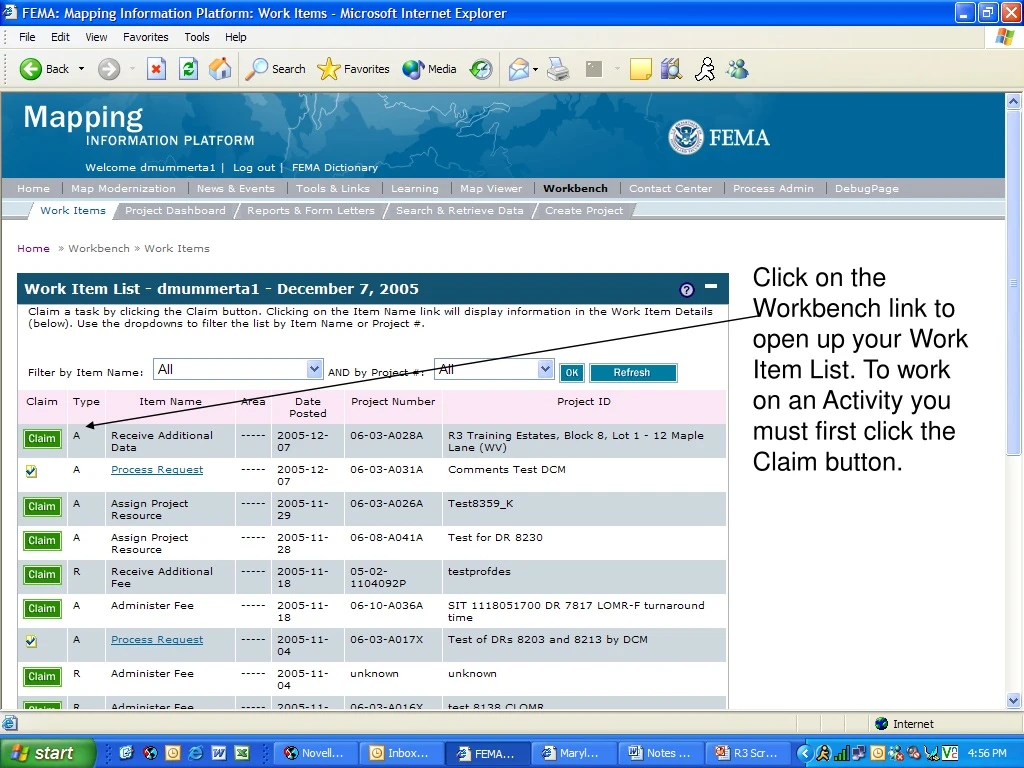Open Process Request link for 06-03-A031A
The width and height of the screenshot is (1024, 768).
[157, 470]
